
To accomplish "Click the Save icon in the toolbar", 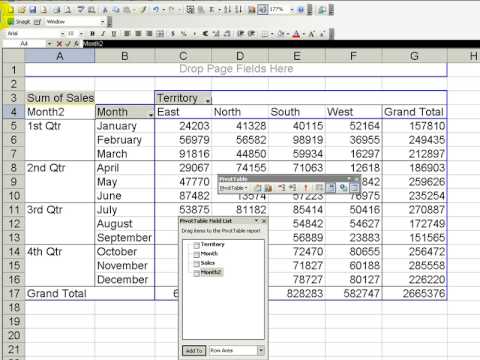I will point(33,10).
